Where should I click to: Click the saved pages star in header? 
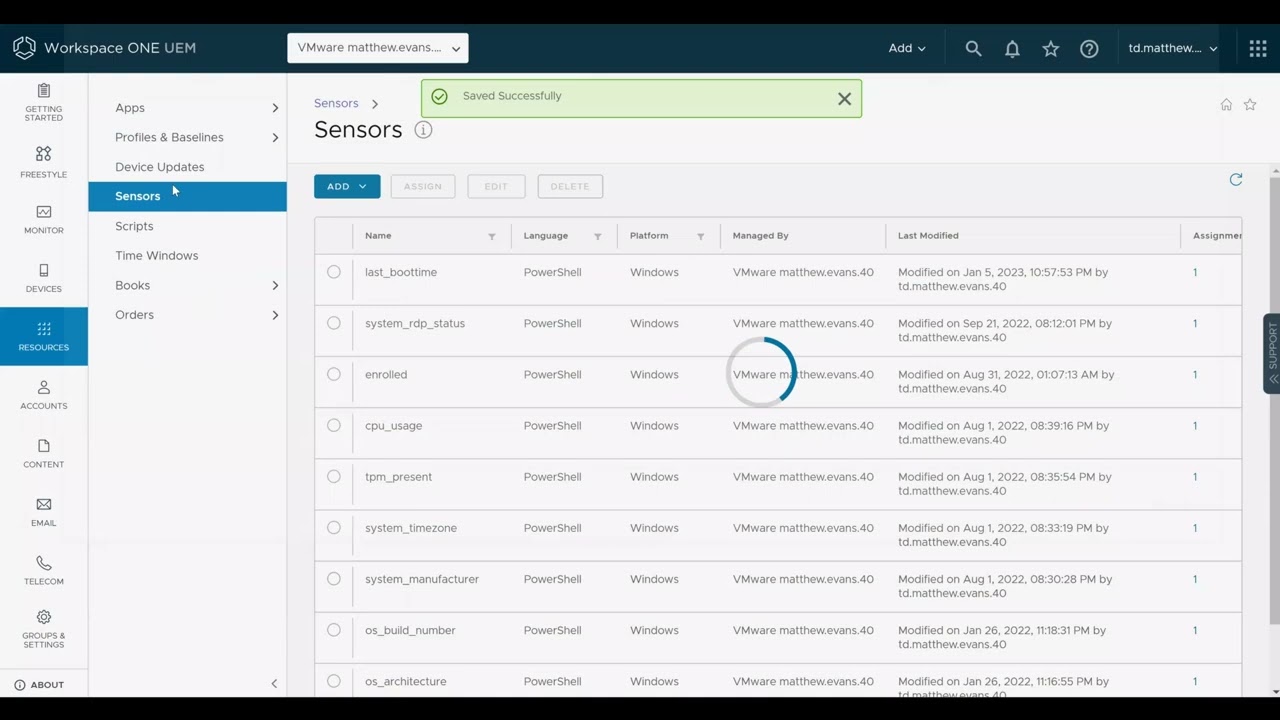click(x=1051, y=48)
